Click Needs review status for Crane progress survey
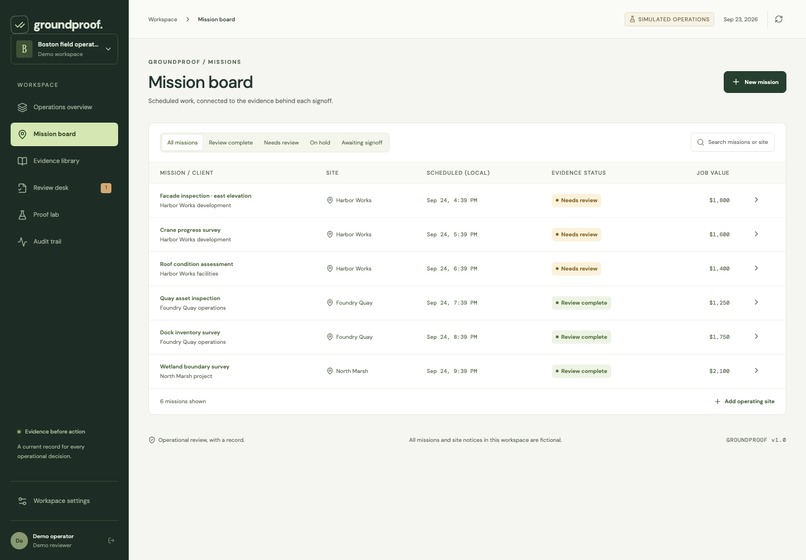 576,234
